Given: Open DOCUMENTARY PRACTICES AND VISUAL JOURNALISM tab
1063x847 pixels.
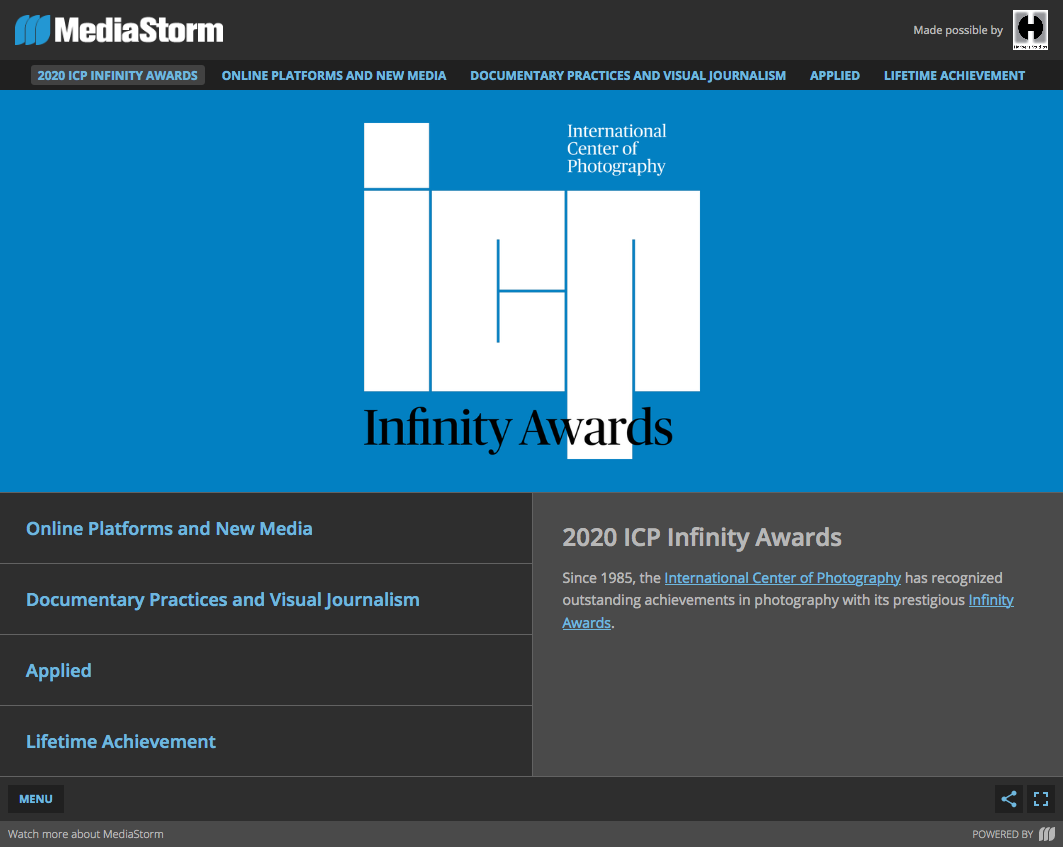Looking at the screenshot, I should [x=628, y=75].
